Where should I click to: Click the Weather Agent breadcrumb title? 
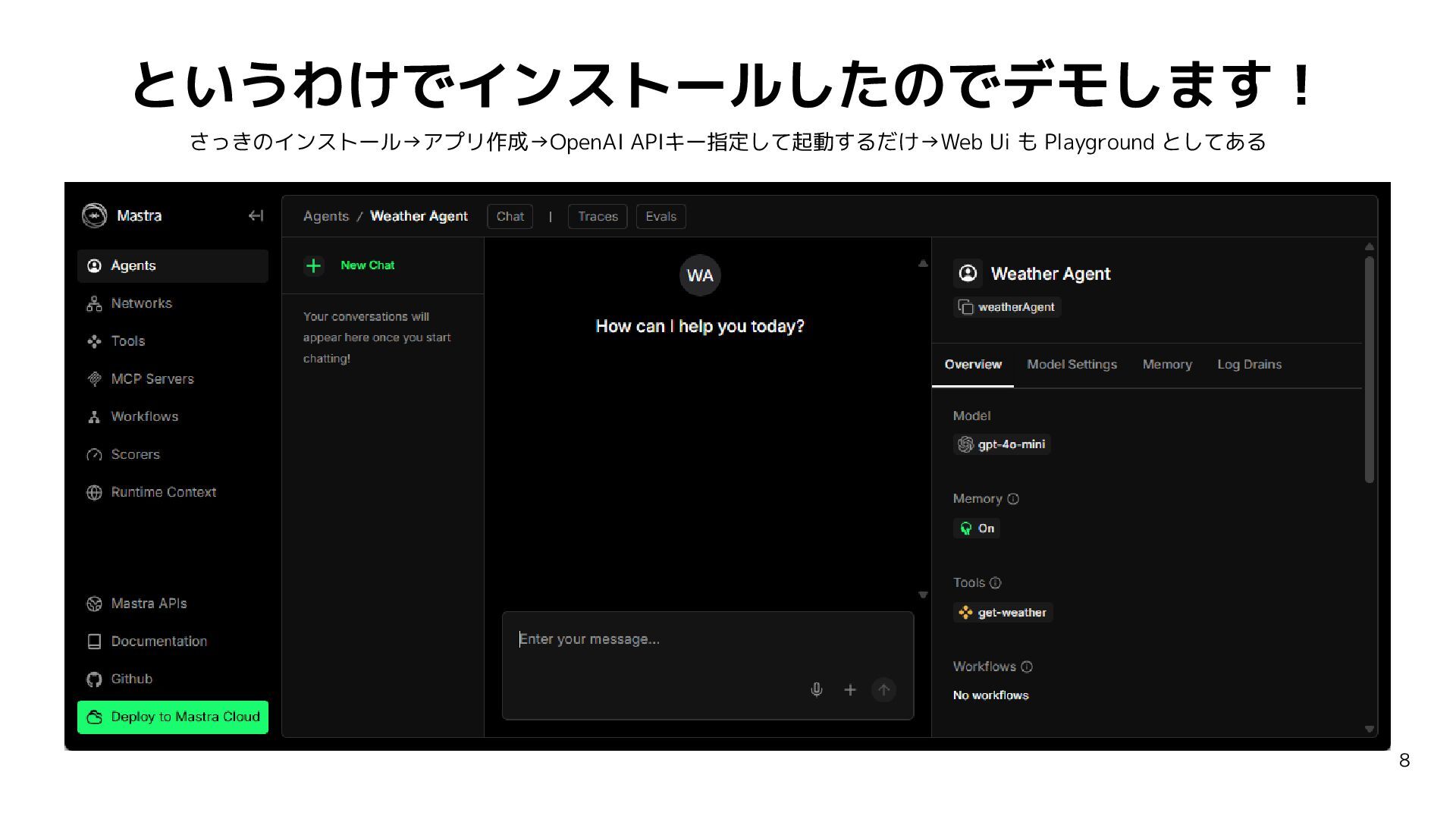419,217
